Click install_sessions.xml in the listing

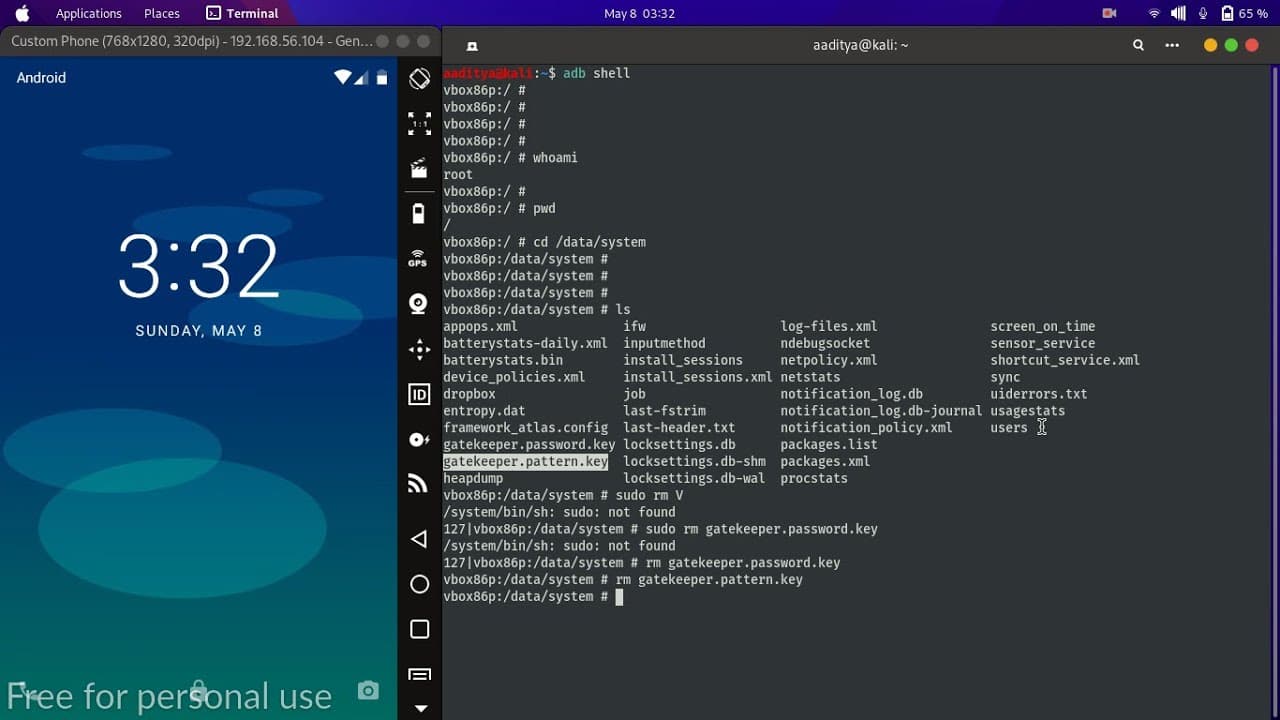(x=698, y=378)
